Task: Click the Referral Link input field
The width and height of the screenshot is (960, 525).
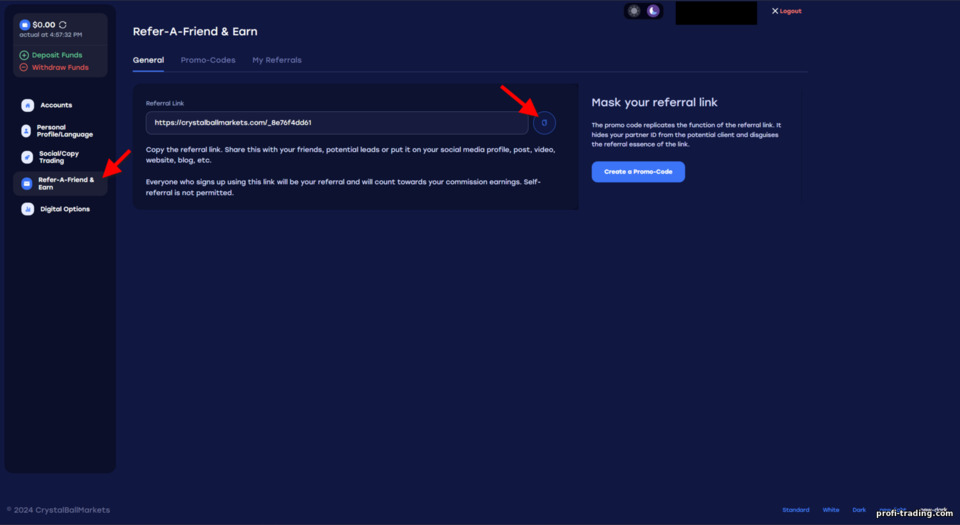Action: pos(337,123)
